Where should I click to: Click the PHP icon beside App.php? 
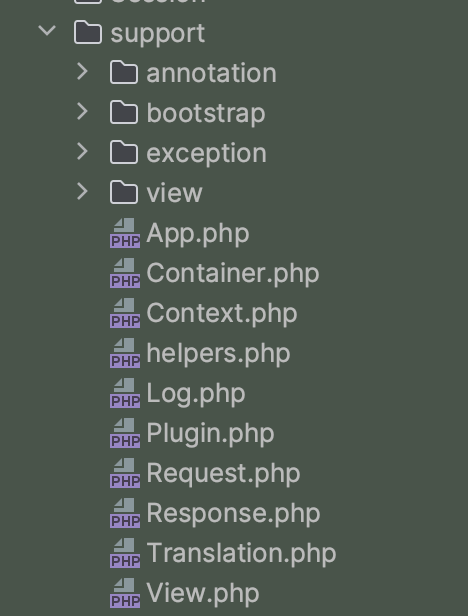coord(125,233)
